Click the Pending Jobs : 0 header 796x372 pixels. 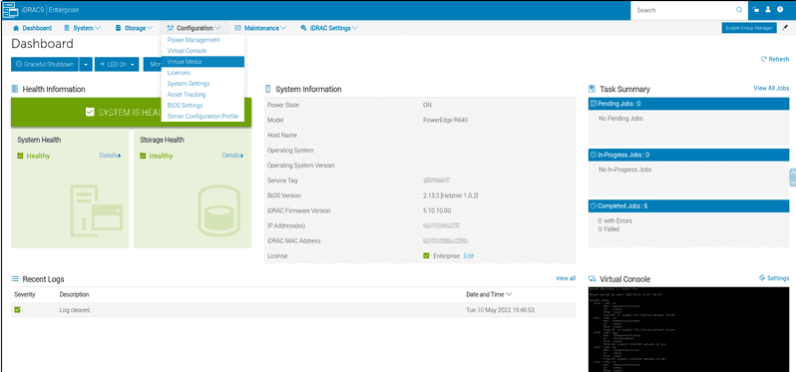coord(689,104)
